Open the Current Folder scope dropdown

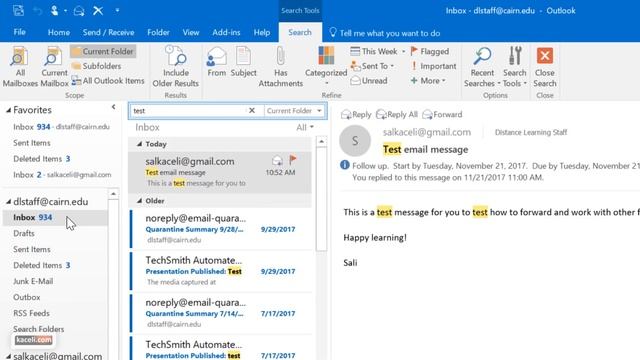[294, 111]
